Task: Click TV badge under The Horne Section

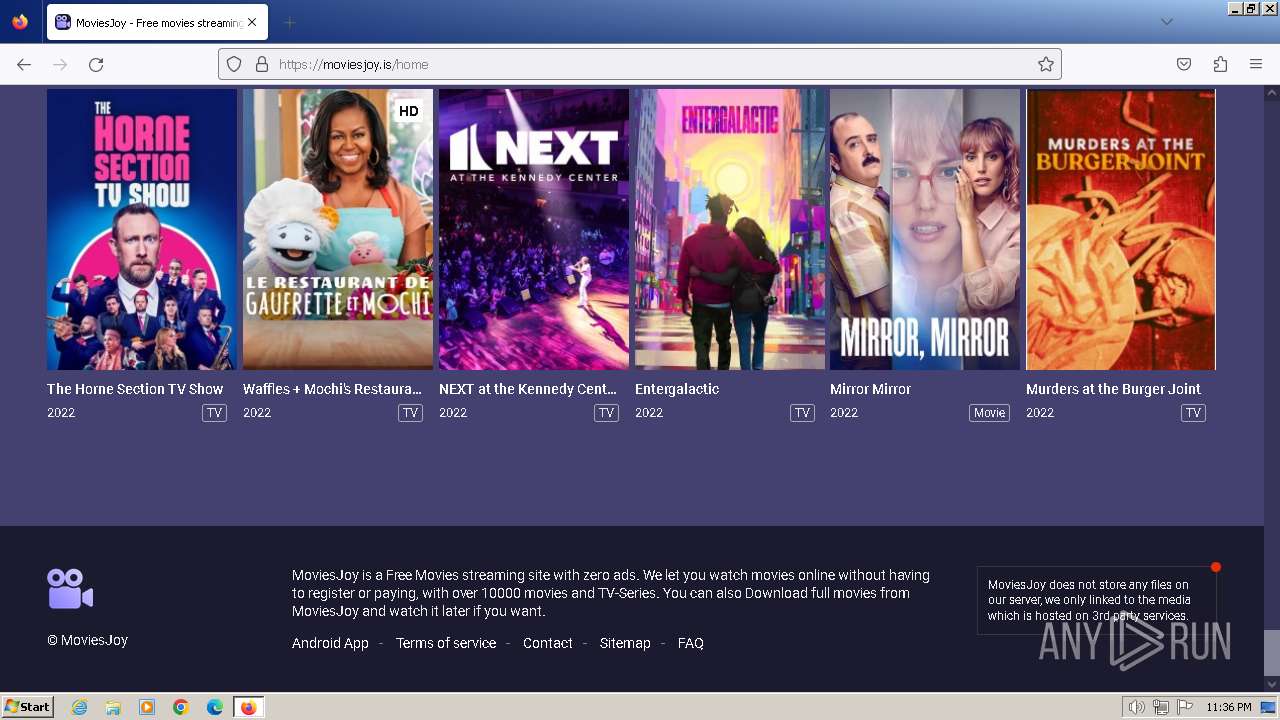Action: tap(214, 413)
